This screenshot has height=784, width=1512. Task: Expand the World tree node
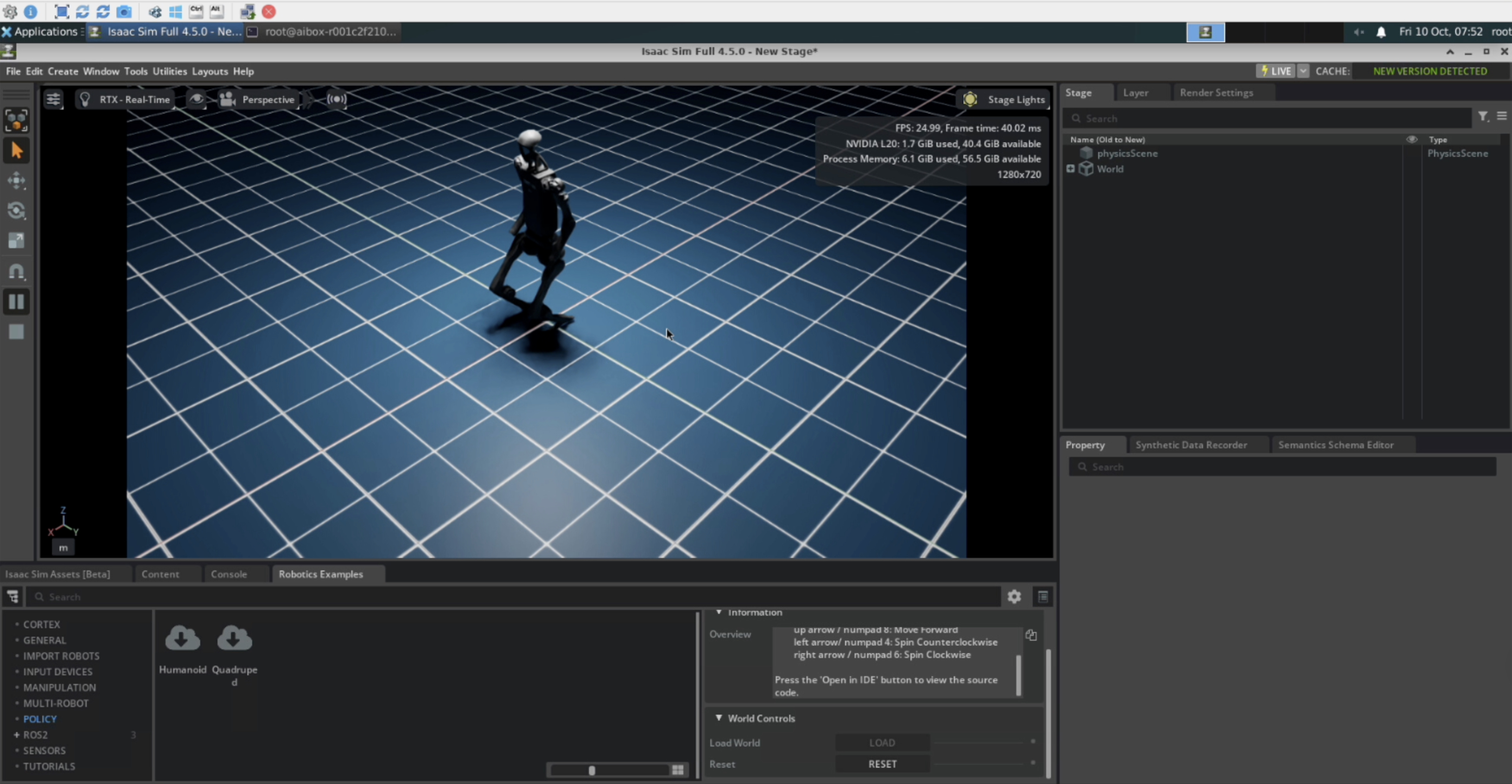tap(1070, 169)
